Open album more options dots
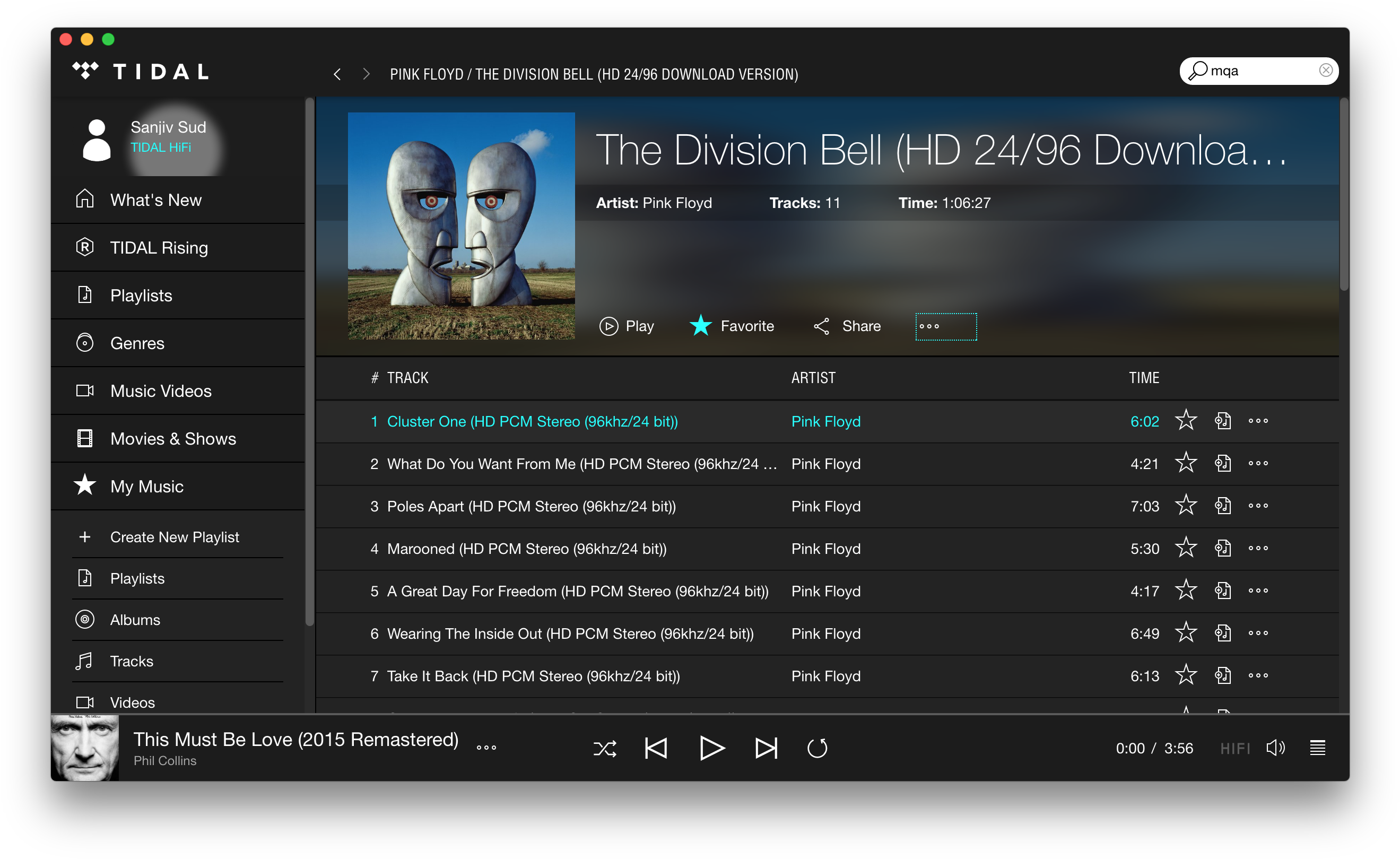The image size is (1400, 859). pos(946,326)
